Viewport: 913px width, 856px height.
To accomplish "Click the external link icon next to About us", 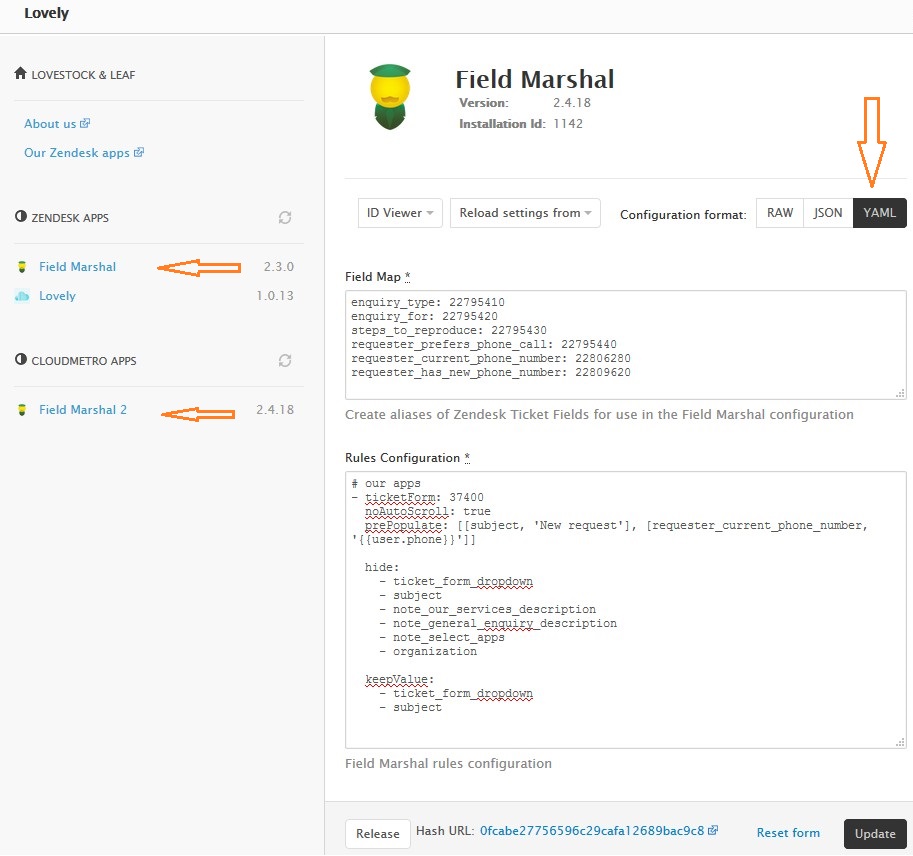I will (85, 123).
